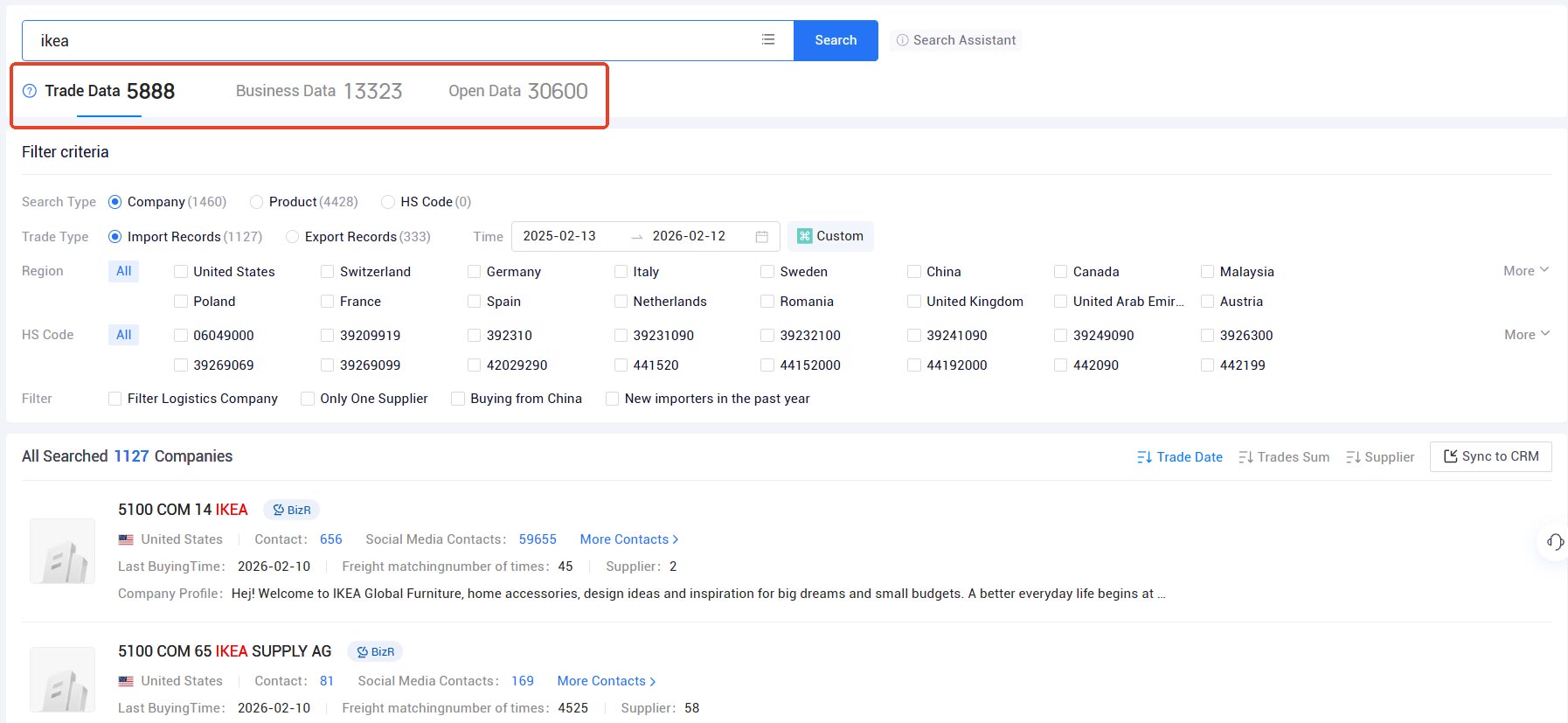This screenshot has width=1568, height=723.
Task: Enable Only One Supplier filter
Action: click(308, 399)
